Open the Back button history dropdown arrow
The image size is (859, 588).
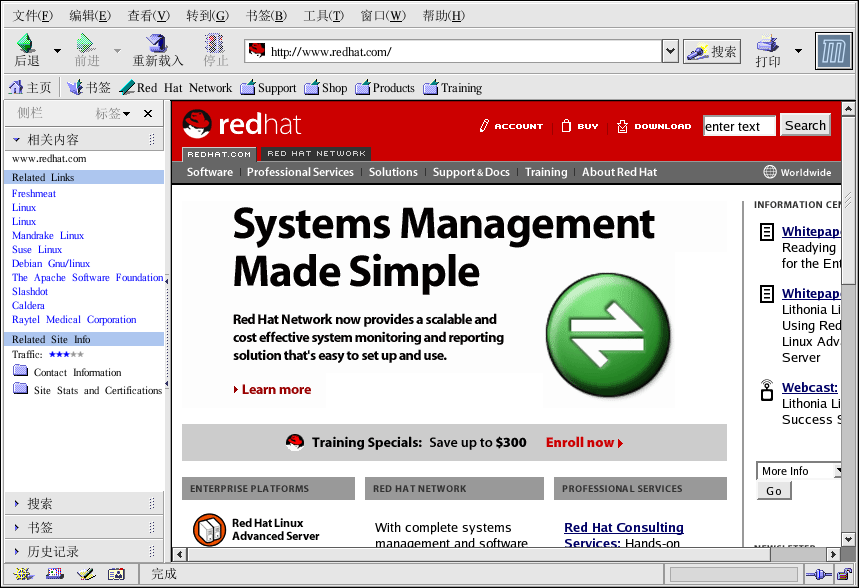(x=57, y=51)
